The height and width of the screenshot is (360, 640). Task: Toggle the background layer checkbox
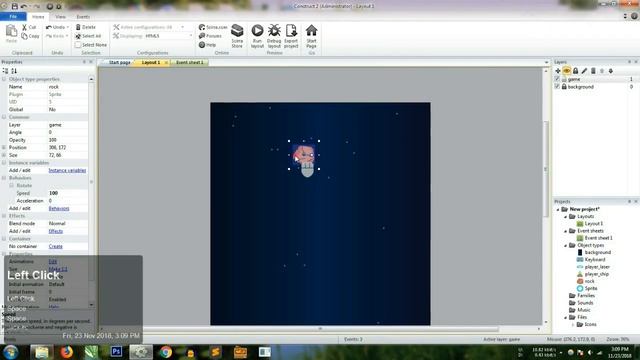[x=557, y=87]
